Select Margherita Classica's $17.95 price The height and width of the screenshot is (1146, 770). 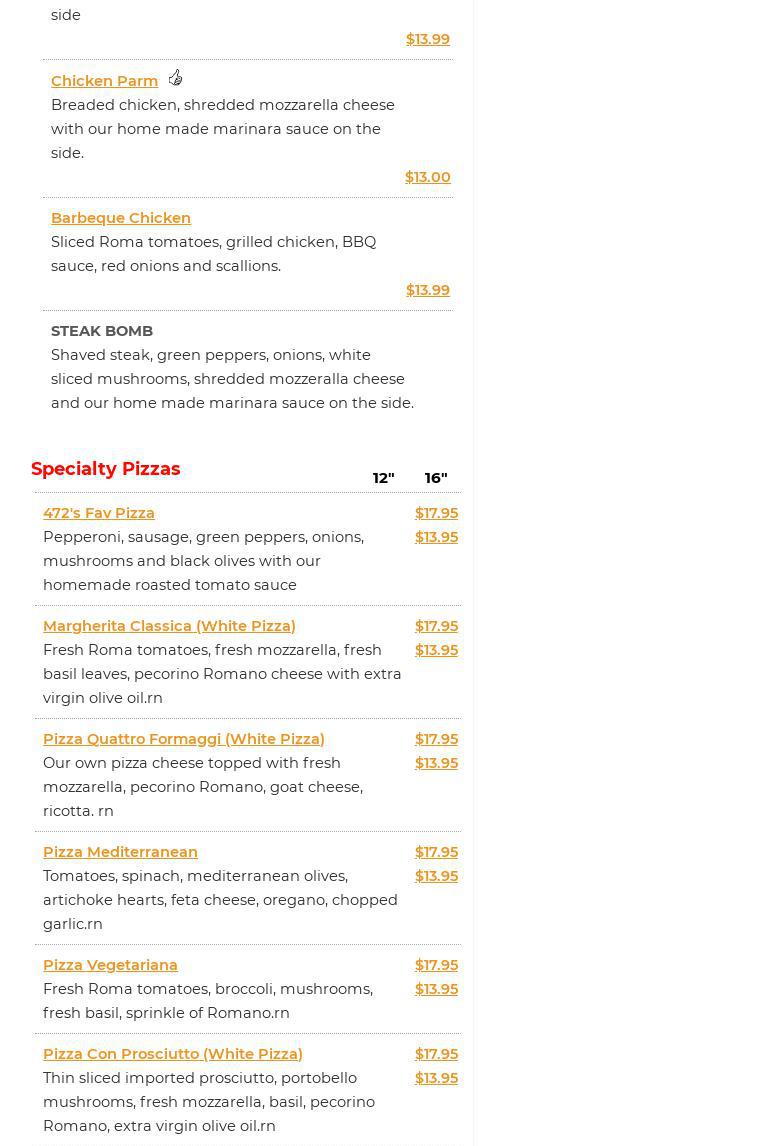pos(436,626)
